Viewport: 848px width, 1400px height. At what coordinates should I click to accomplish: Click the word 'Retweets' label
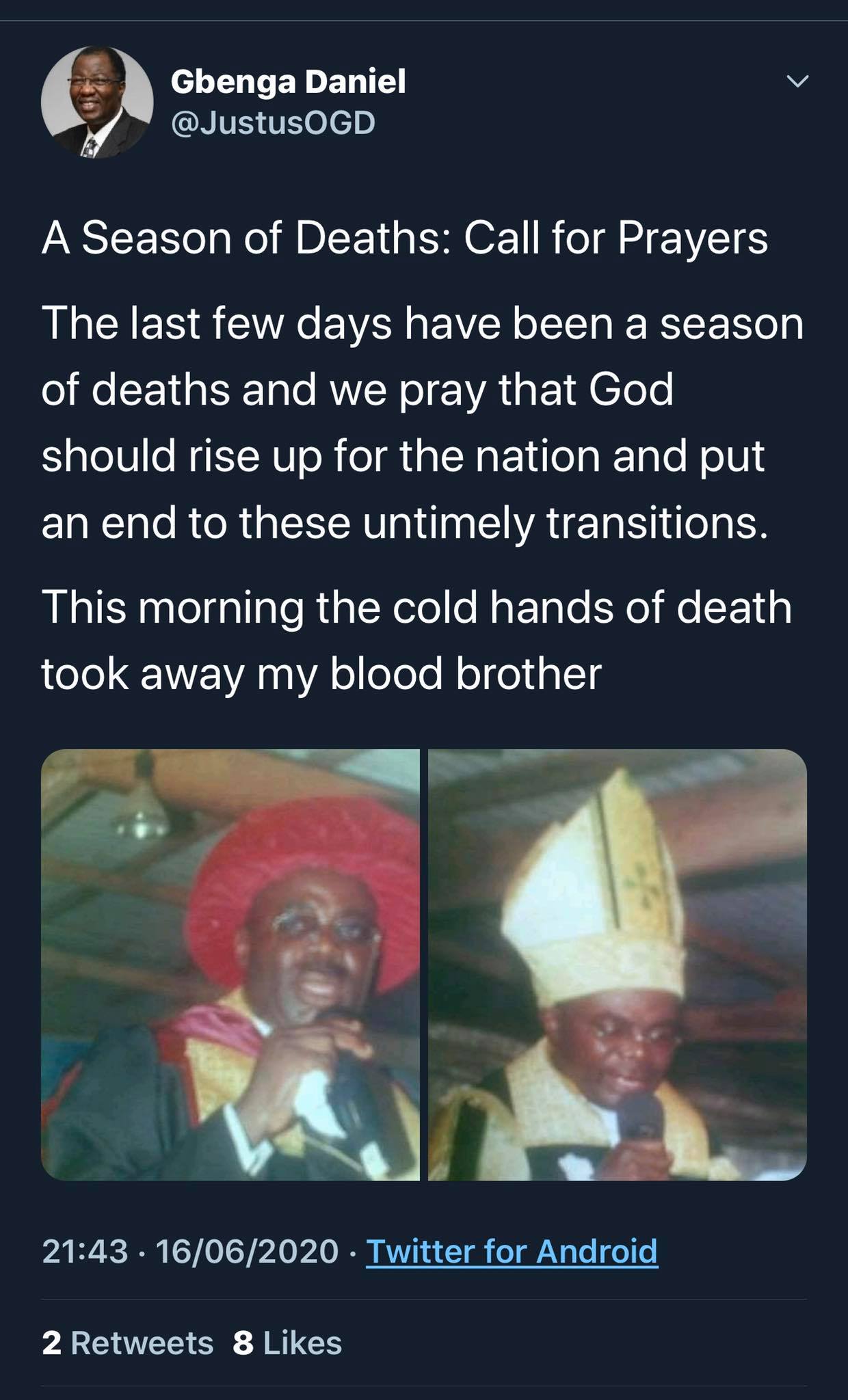pos(142,1343)
